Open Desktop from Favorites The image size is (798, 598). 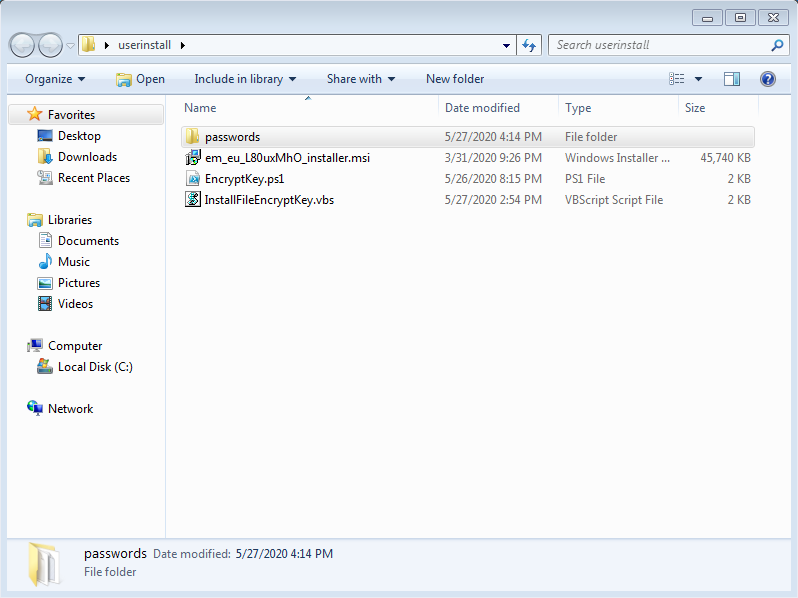click(79, 136)
